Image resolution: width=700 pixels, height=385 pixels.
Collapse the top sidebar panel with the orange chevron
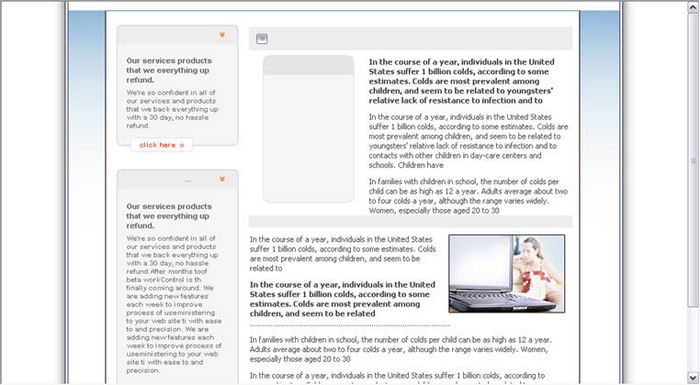pyautogui.click(x=222, y=35)
